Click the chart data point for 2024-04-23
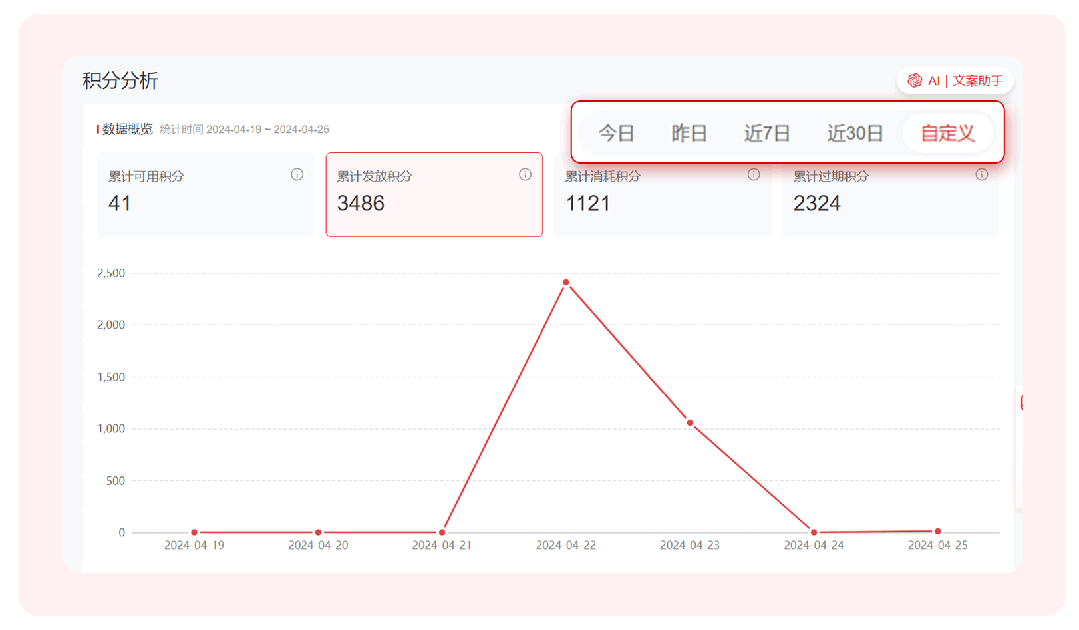Screen dimensions: 1079x630 [690, 423]
